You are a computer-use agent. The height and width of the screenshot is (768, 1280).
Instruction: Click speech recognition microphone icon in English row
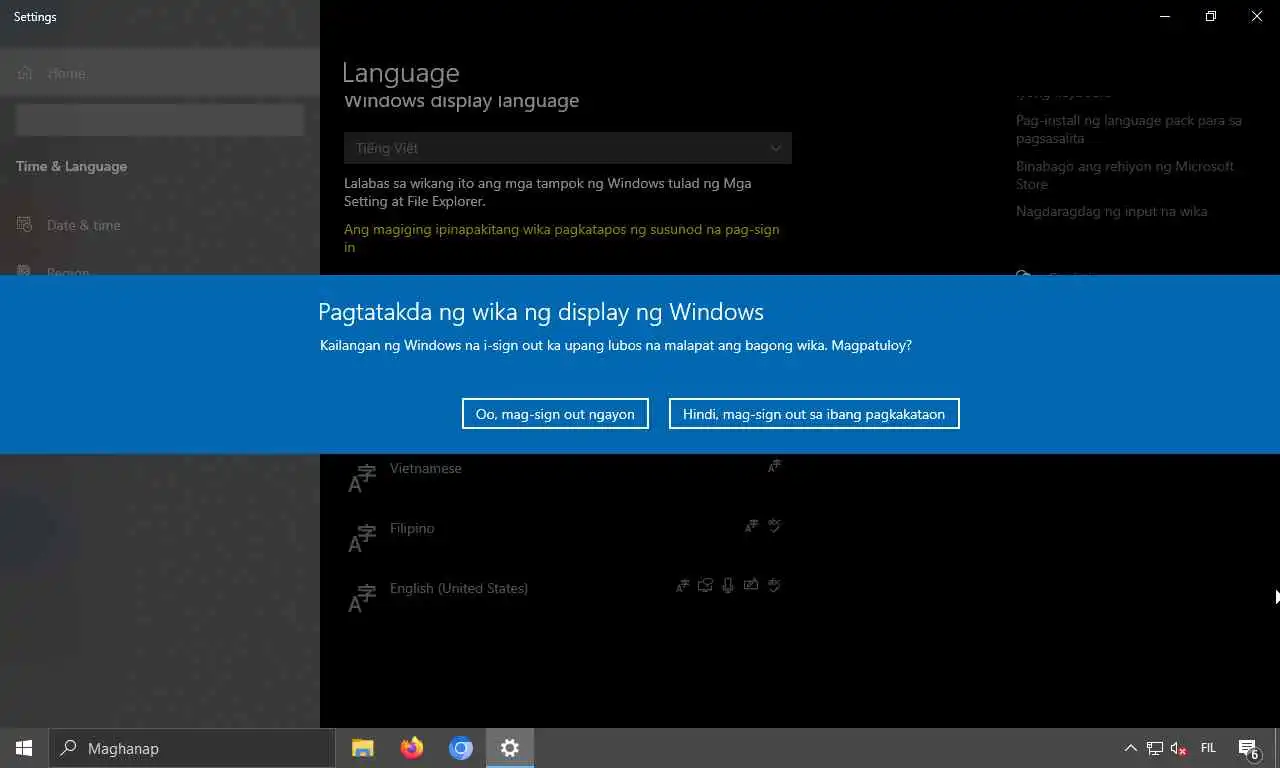[728, 586]
